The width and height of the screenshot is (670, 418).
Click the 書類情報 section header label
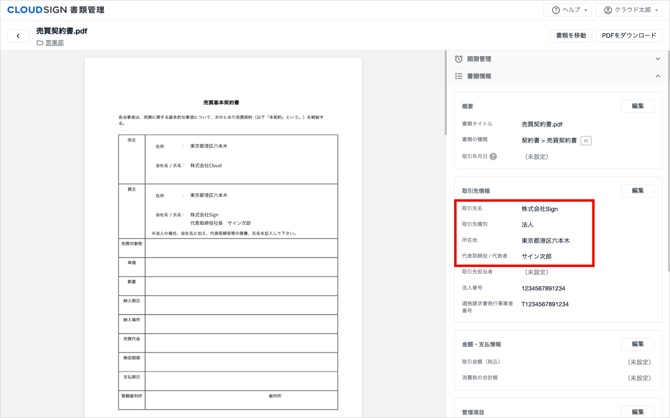479,76
